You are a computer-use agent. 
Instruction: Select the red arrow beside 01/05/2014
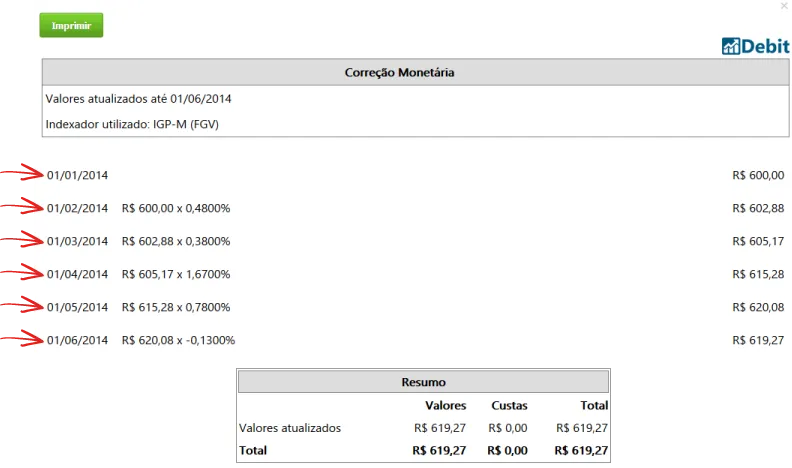click(x=21, y=307)
